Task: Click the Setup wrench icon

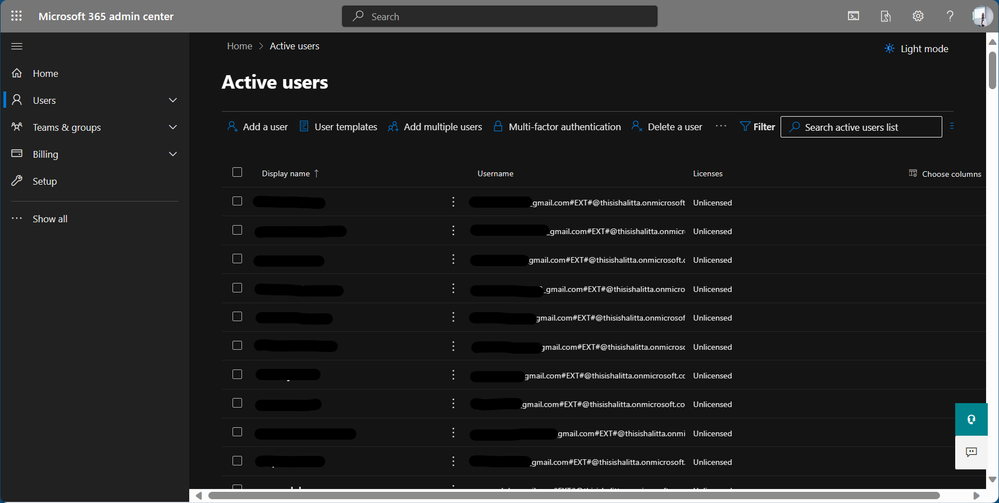Action: click(17, 181)
